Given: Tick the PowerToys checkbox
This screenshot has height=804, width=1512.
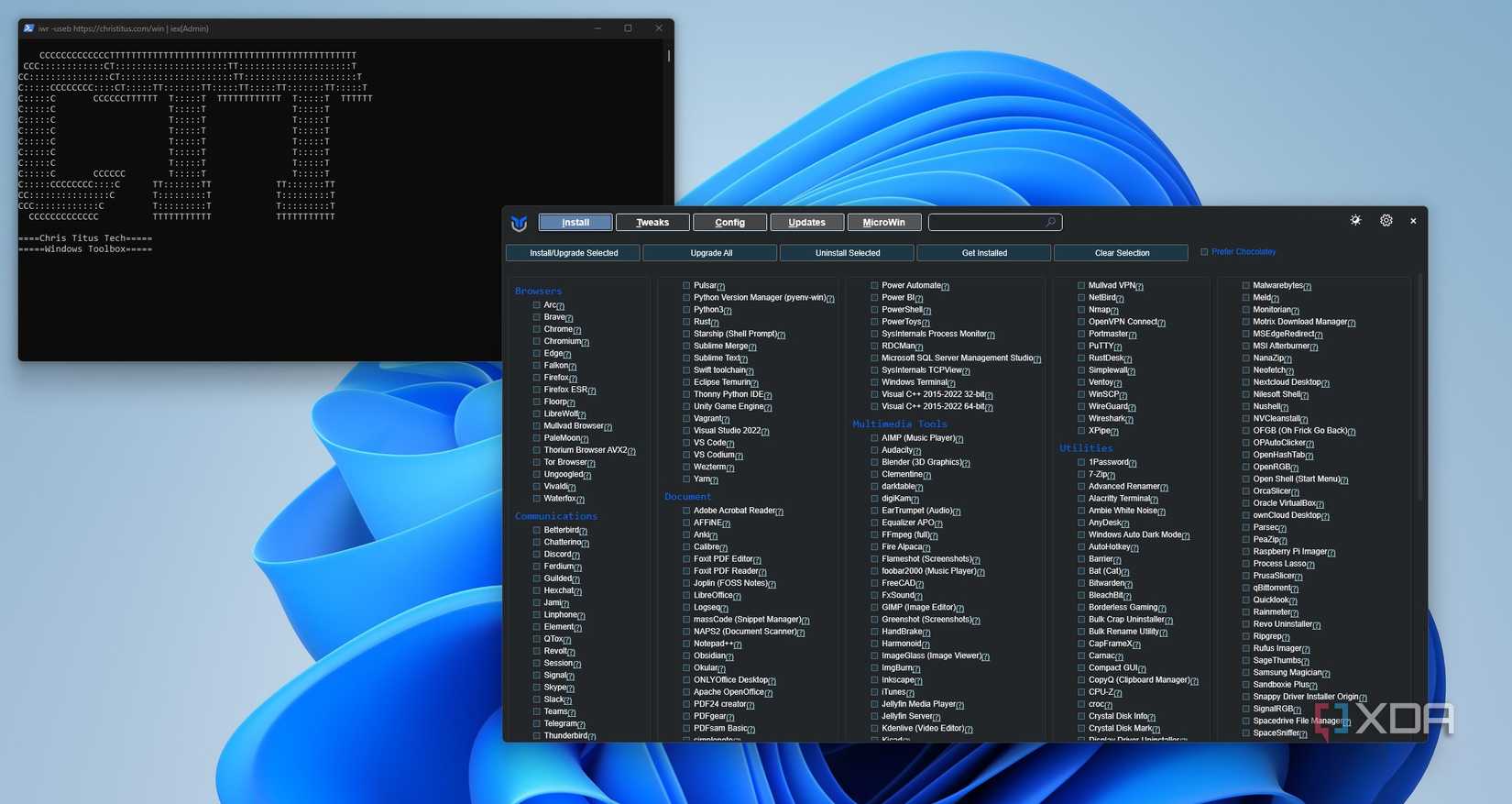Looking at the screenshot, I should (x=874, y=322).
